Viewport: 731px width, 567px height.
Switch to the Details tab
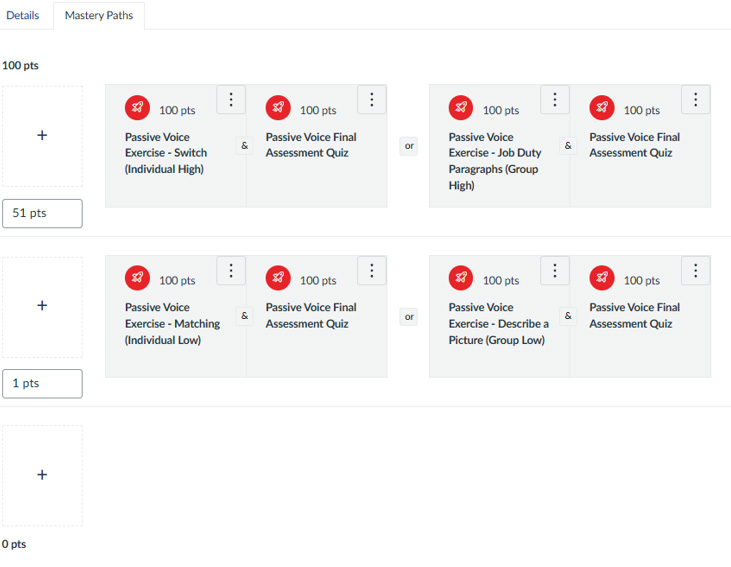coord(23,16)
